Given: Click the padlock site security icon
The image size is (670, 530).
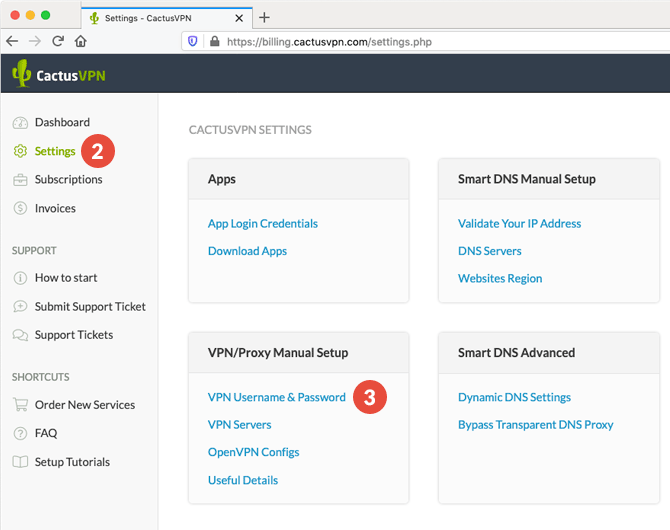Looking at the screenshot, I should point(215,41).
